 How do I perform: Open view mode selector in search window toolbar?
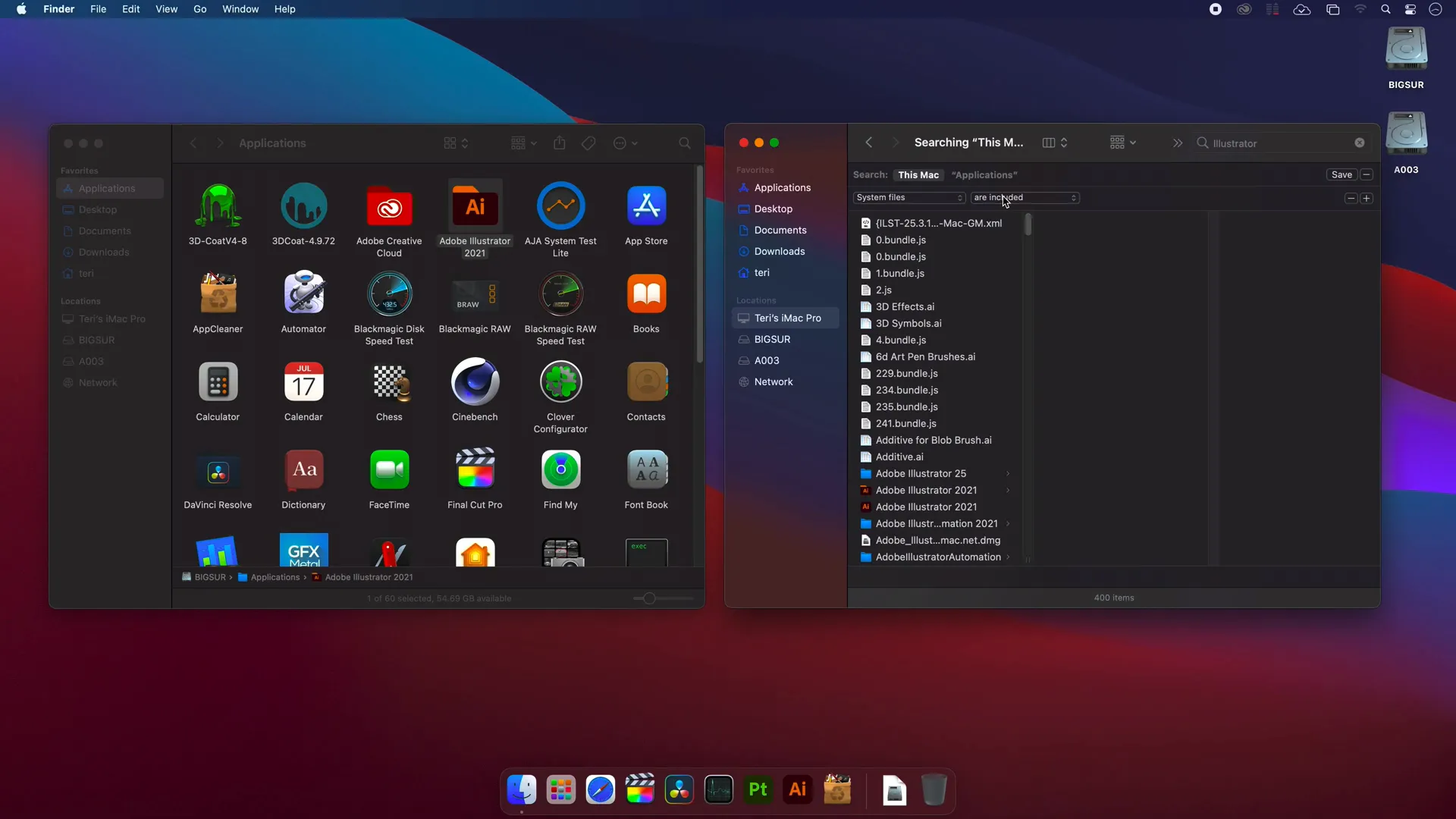click(1055, 143)
